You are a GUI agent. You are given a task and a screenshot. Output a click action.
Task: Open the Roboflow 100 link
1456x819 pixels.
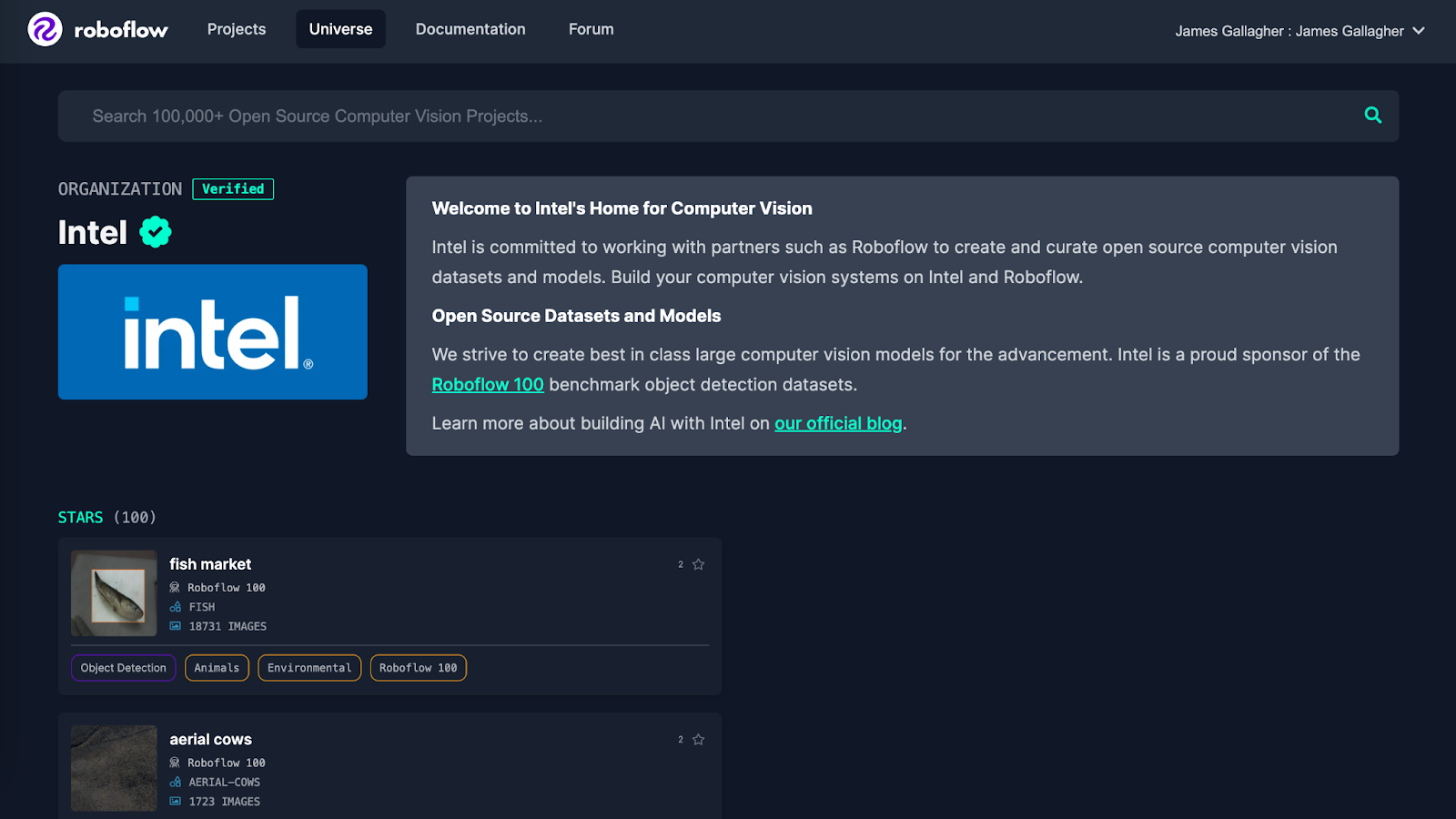point(488,385)
